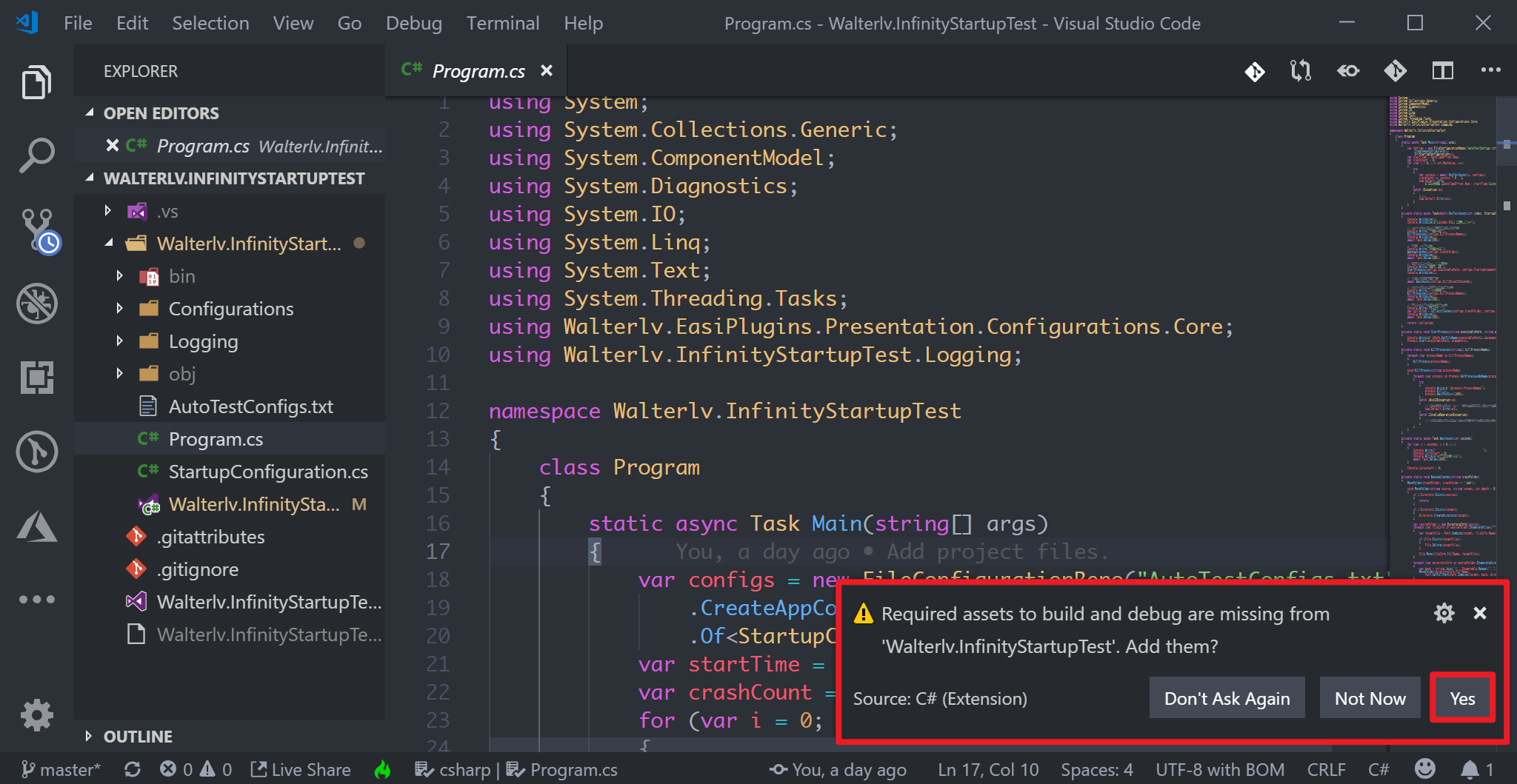Open the Search view in activity bar
This screenshot has width=1517, height=784.
[36, 155]
